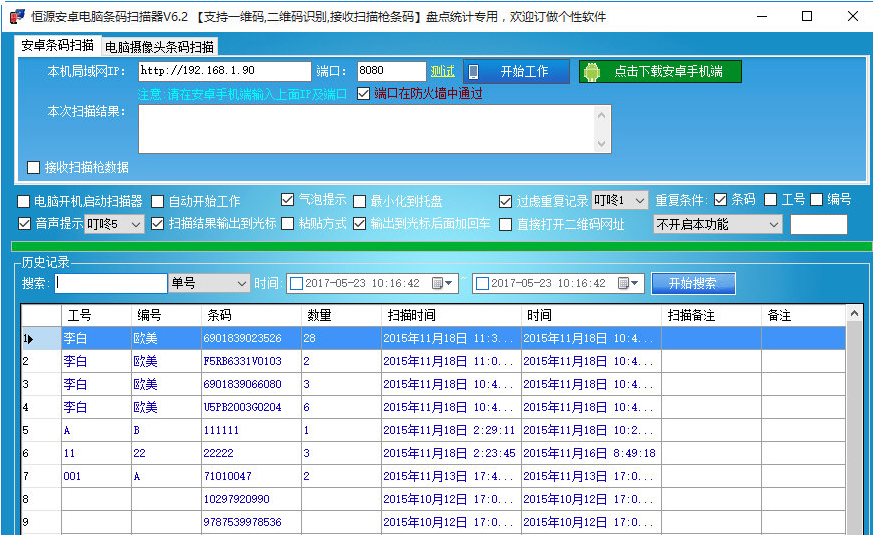873x535 pixels.
Task: Switch to 电脑摄像头条码扫描 tab
Action: (159, 47)
